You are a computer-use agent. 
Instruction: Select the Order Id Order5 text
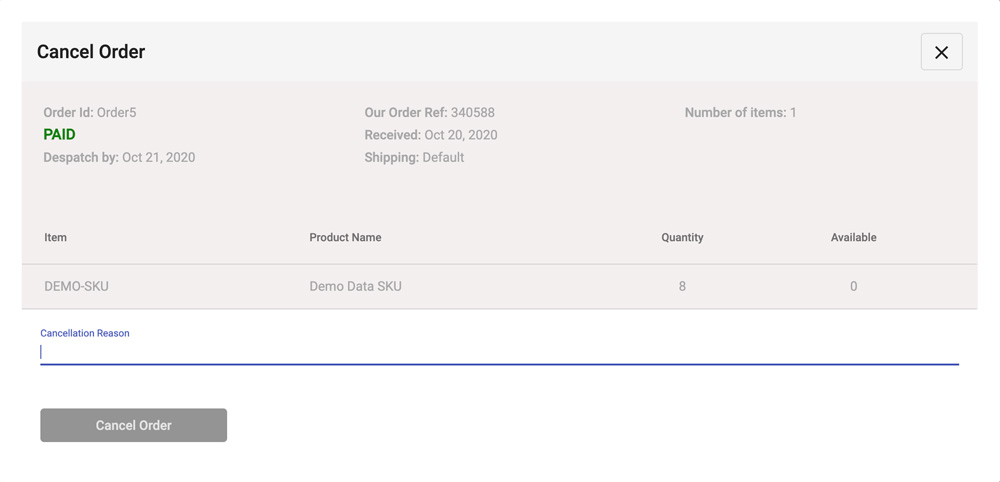pos(90,113)
